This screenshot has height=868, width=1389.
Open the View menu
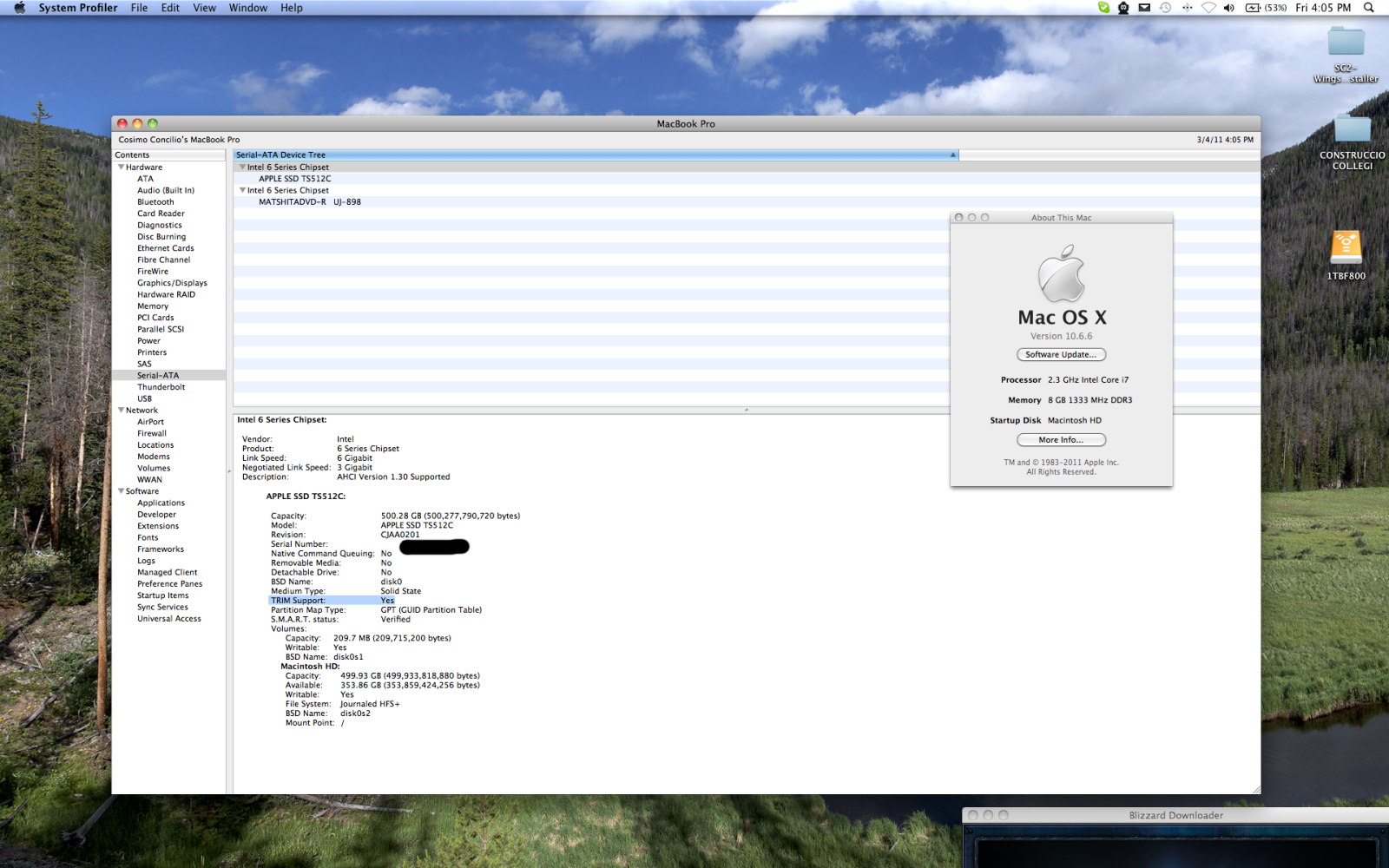click(x=204, y=8)
